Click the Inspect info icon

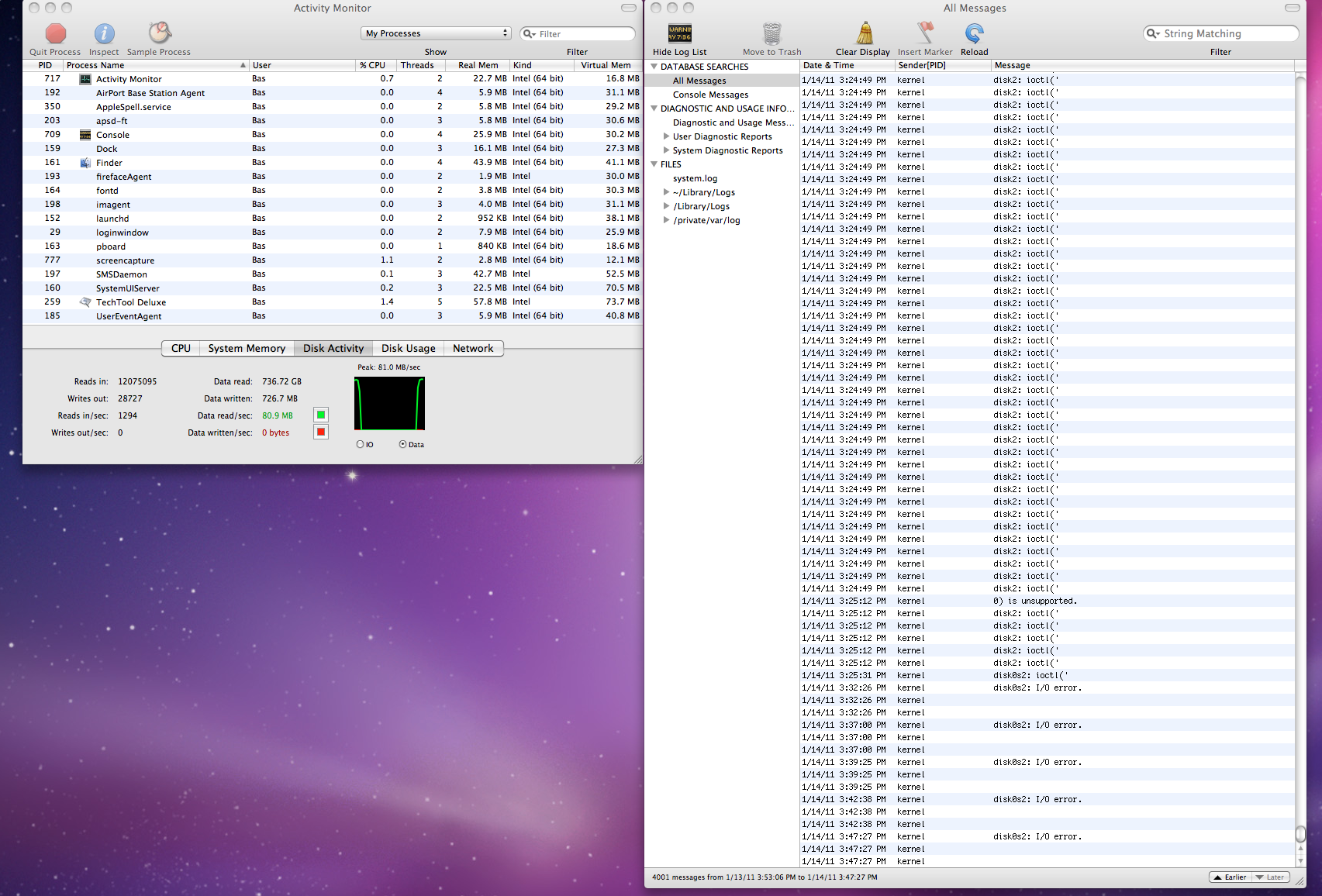104,33
